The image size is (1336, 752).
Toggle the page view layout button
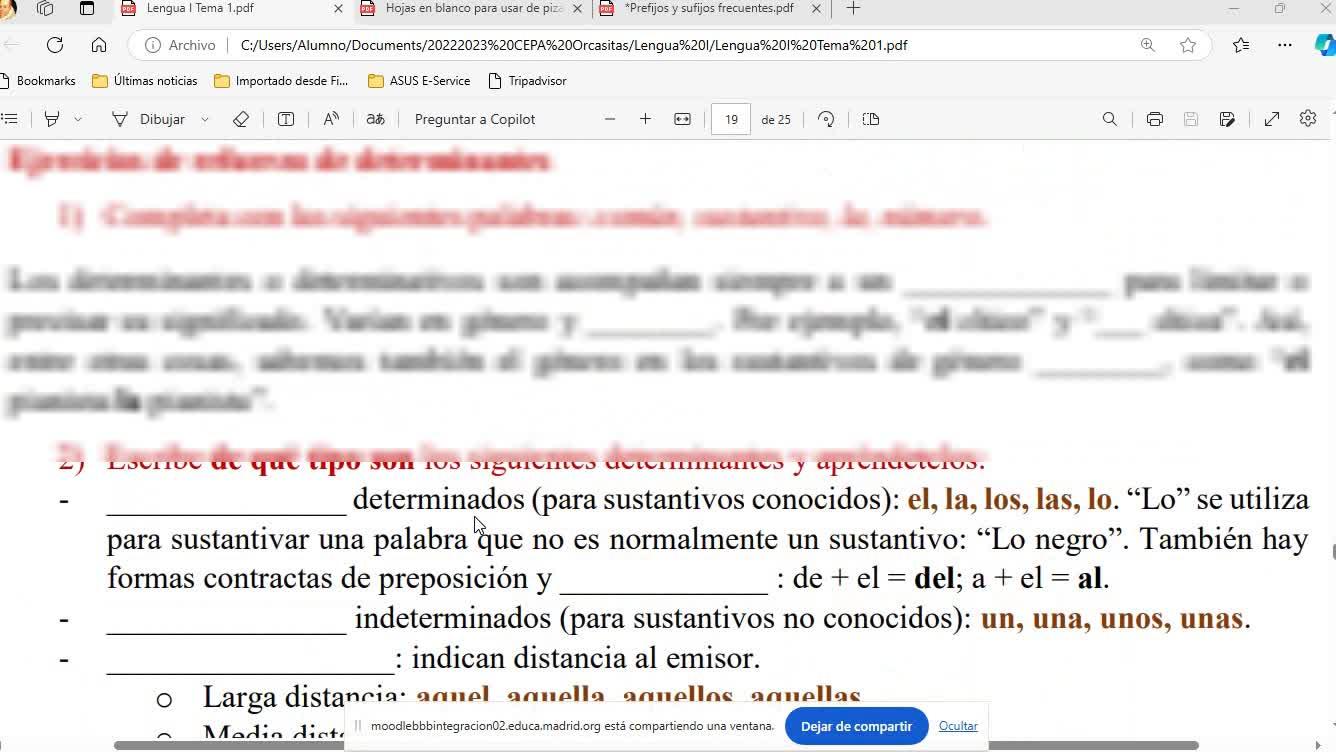[871, 119]
